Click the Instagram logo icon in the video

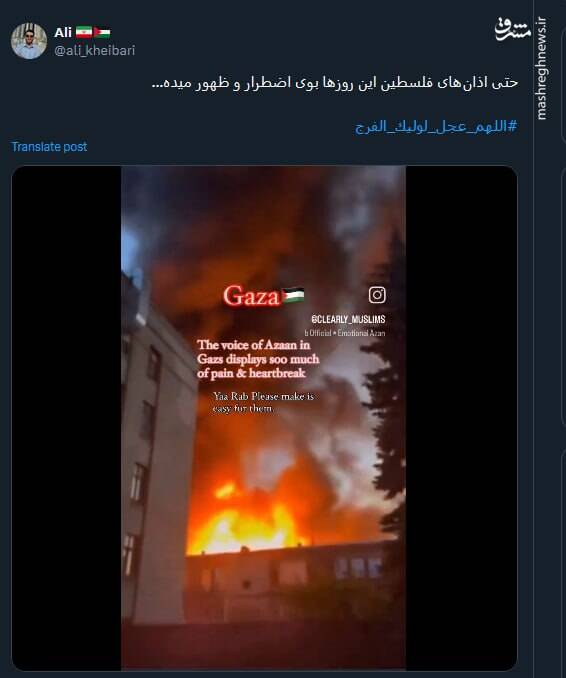tap(377, 295)
